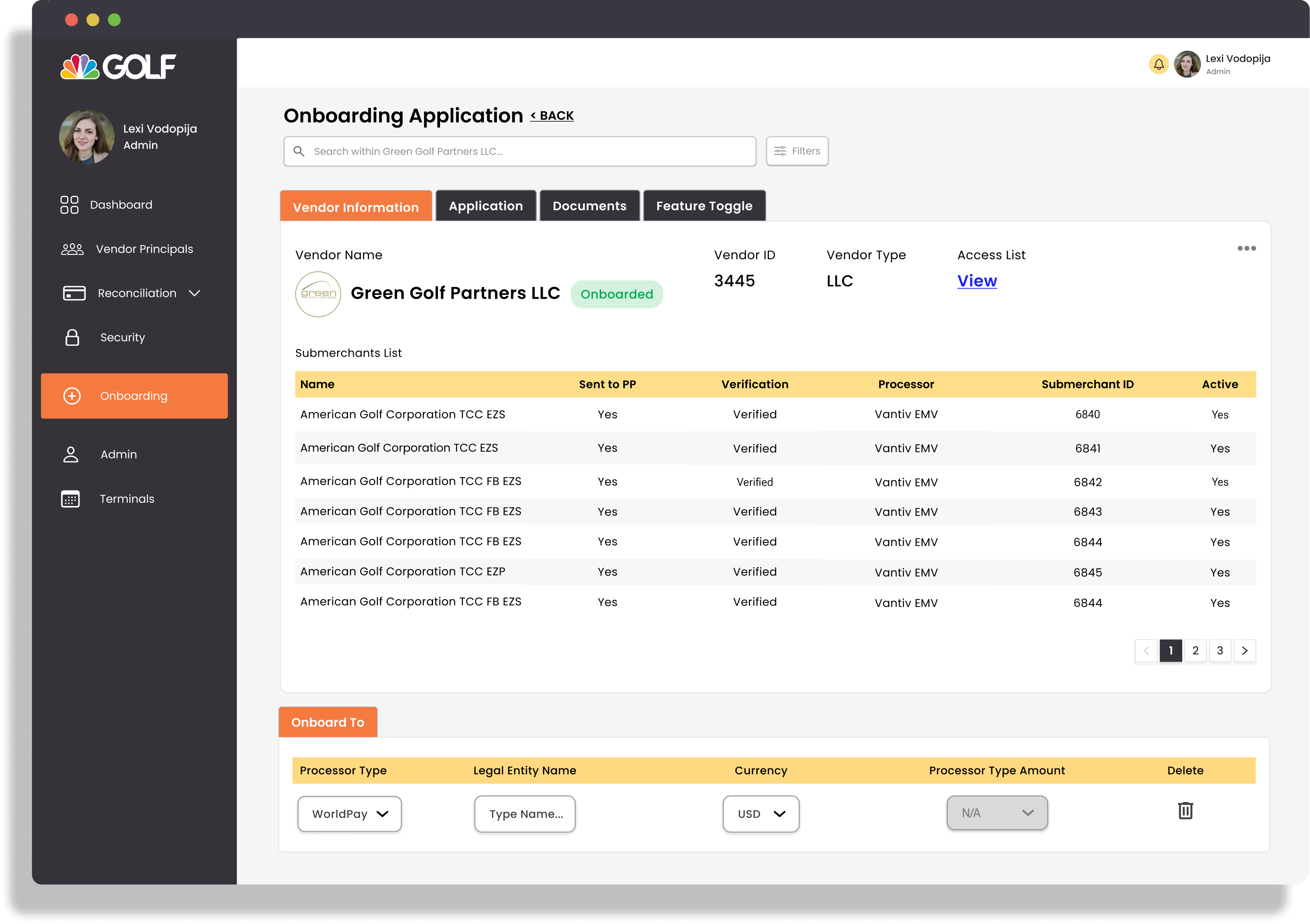
Task: Click submerchant ID 6845
Action: 1087,572
